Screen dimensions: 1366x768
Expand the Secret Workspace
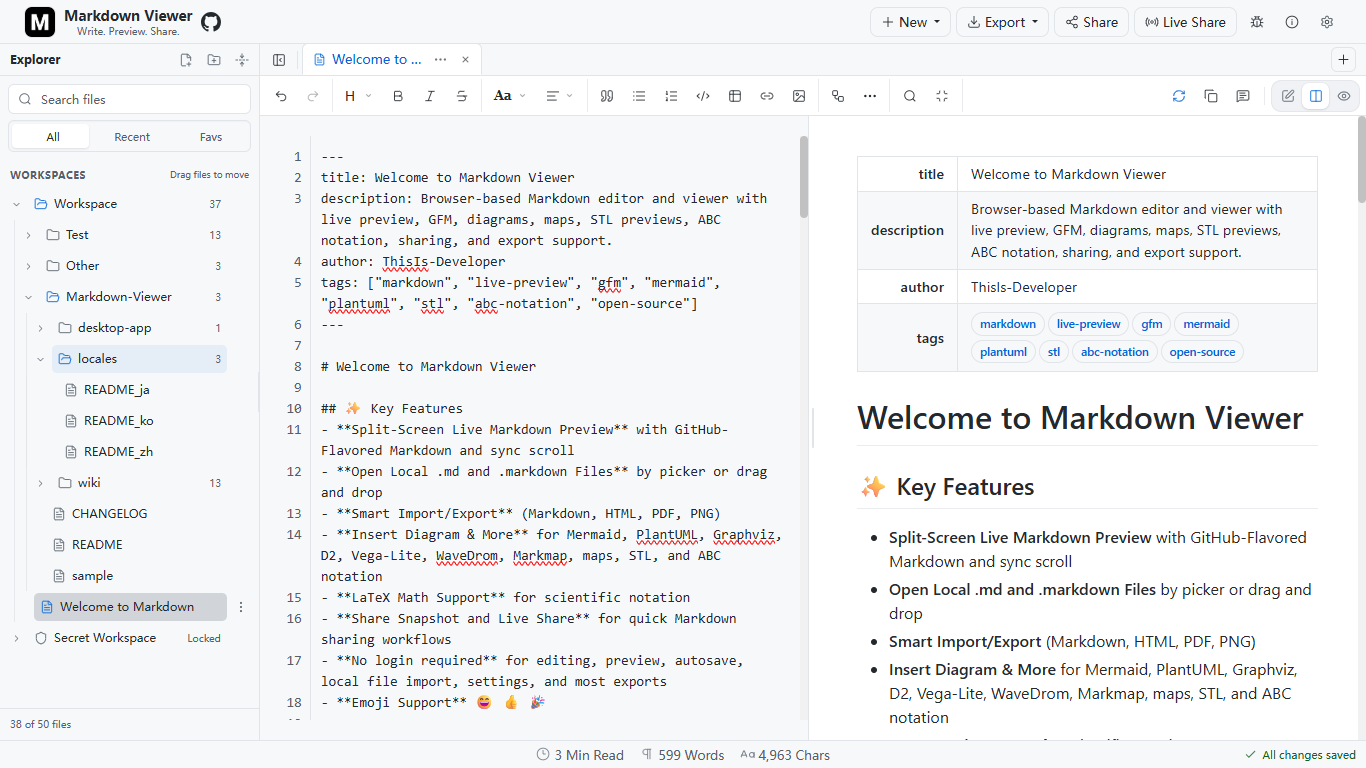16,638
